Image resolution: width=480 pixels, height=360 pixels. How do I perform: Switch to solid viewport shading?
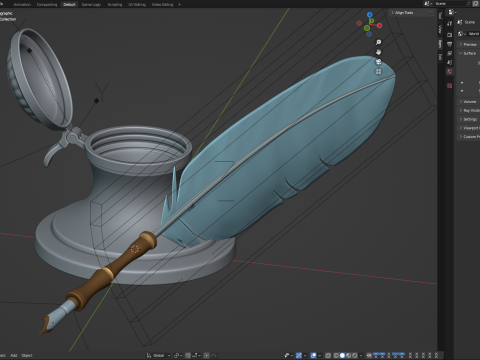[342, 355]
